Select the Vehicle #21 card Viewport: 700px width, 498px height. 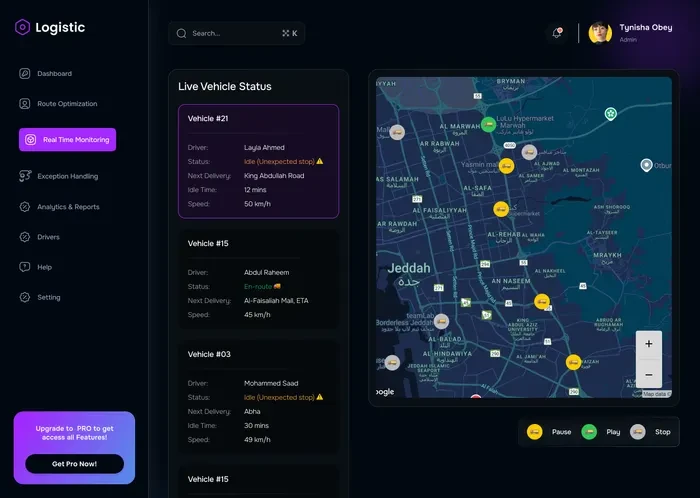click(258, 161)
